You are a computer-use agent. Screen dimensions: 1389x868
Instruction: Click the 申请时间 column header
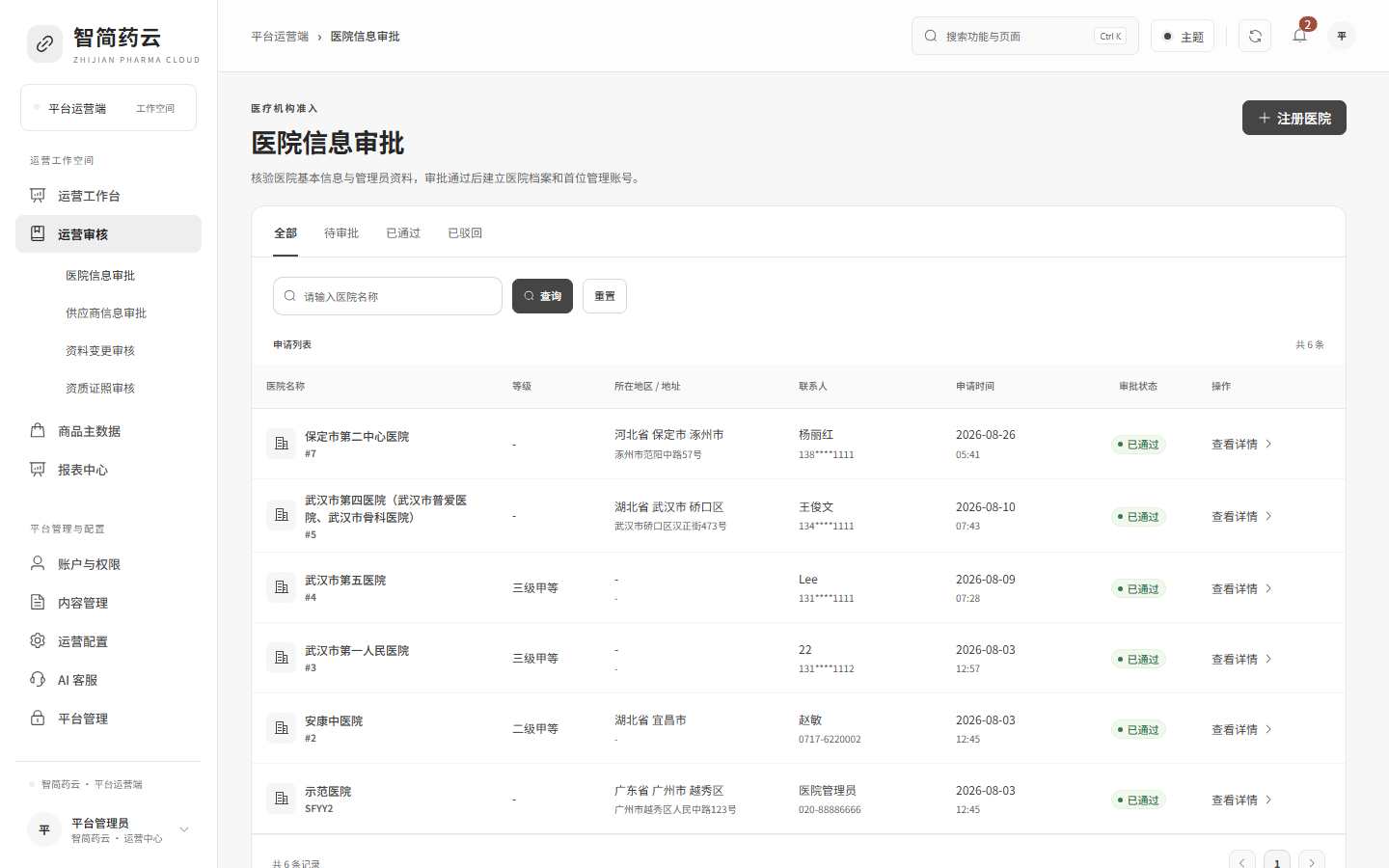[975, 387]
